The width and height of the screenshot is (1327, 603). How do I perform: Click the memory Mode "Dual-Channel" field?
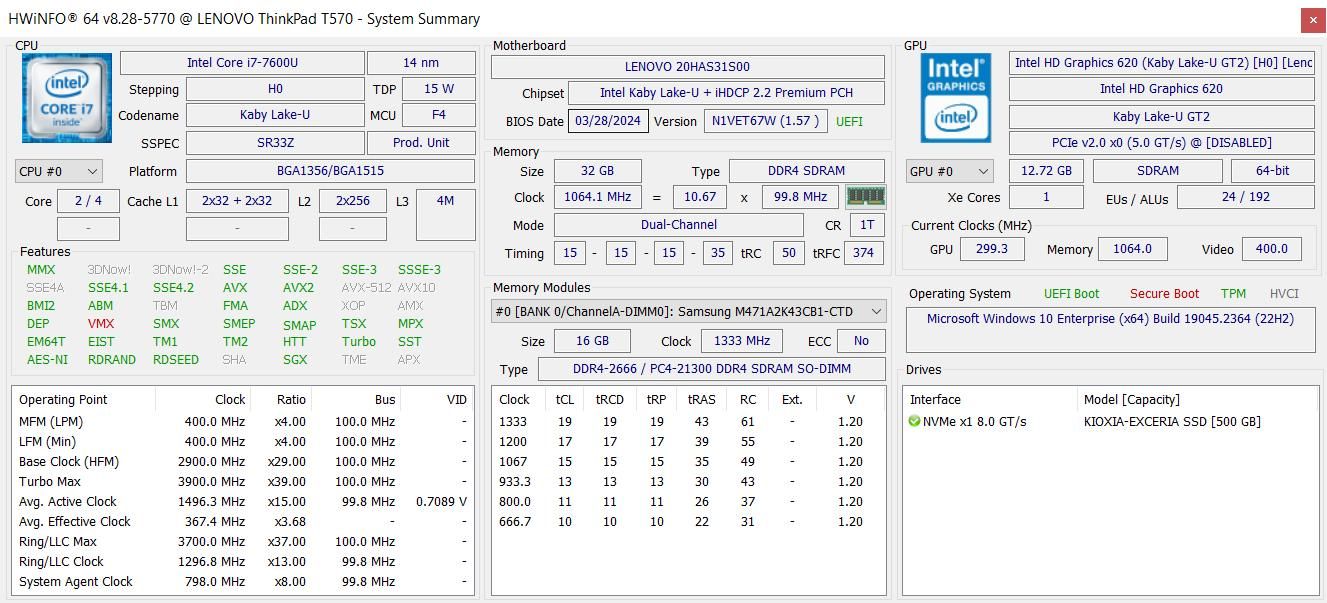click(679, 225)
